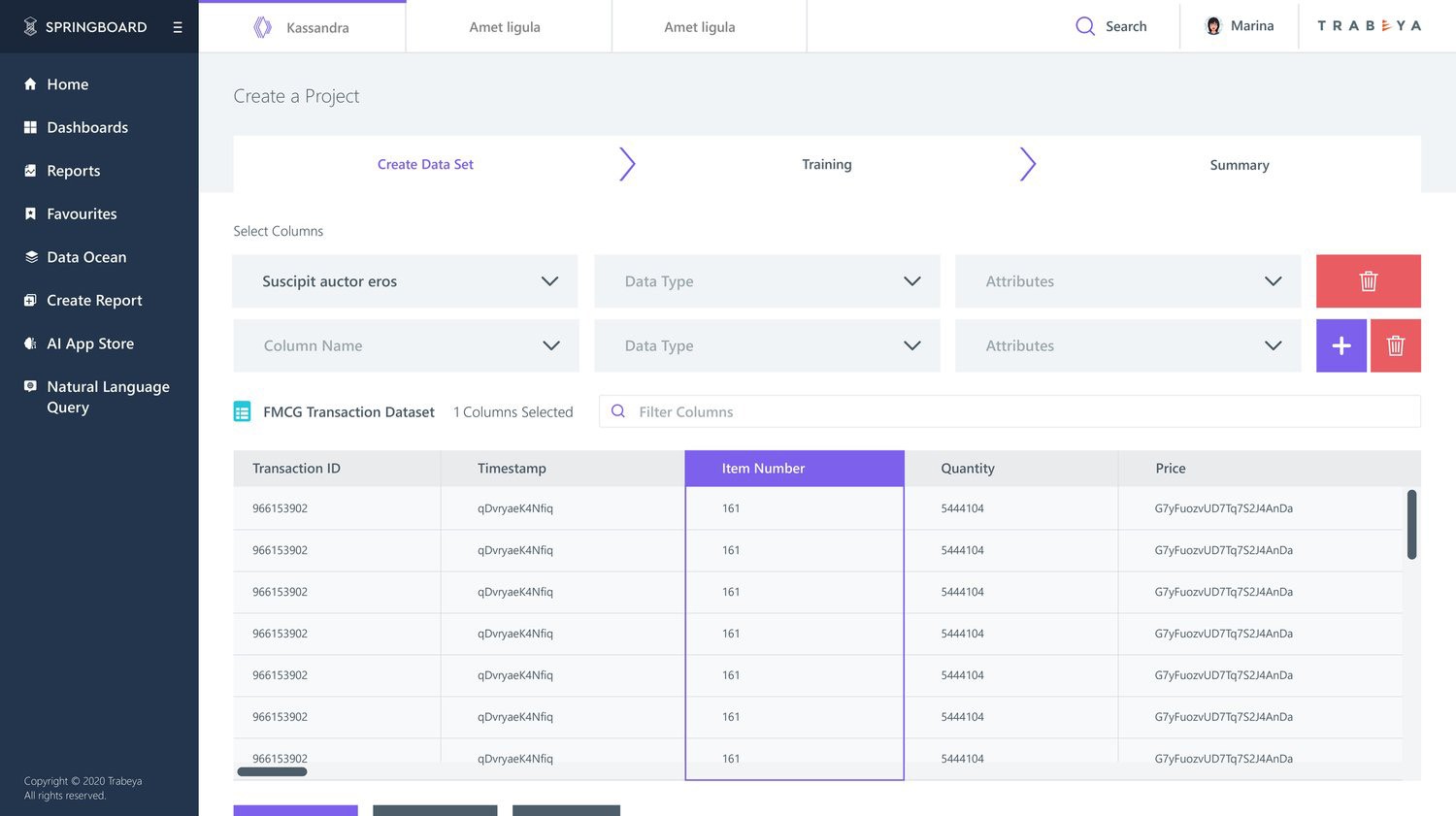Delete the first column row with red trash button

pos(1369,281)
